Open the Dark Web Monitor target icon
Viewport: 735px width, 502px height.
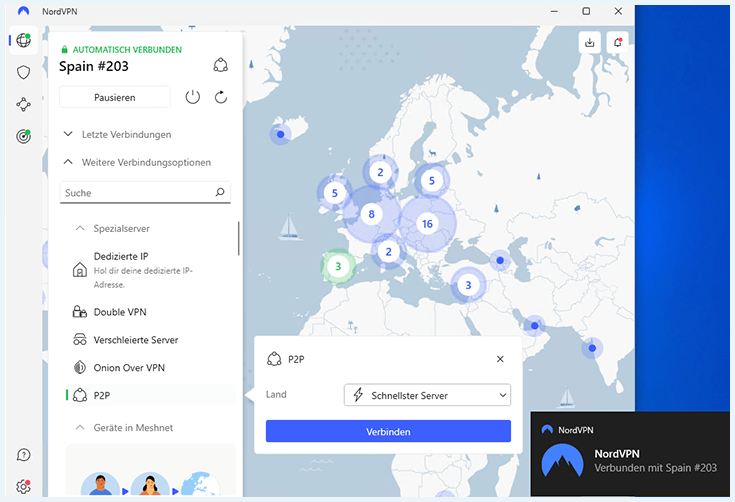coord(23,136)
